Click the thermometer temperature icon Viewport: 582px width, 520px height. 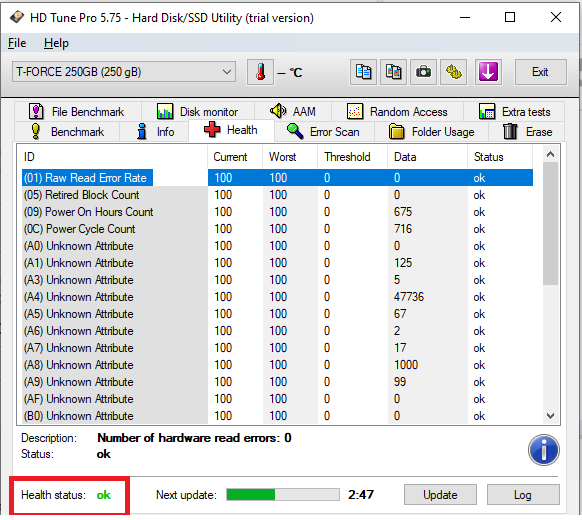point(261,72)
